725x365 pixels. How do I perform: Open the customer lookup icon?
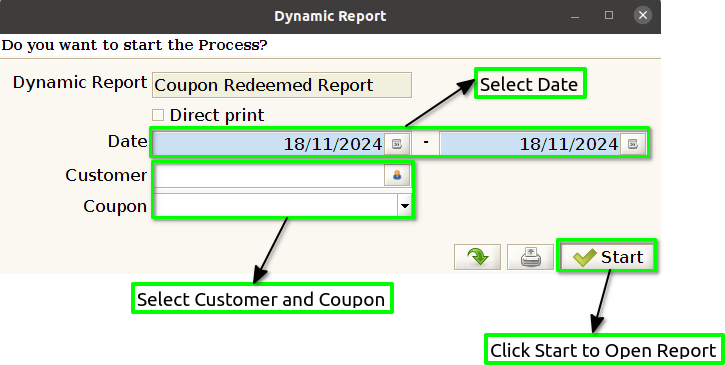397,175
